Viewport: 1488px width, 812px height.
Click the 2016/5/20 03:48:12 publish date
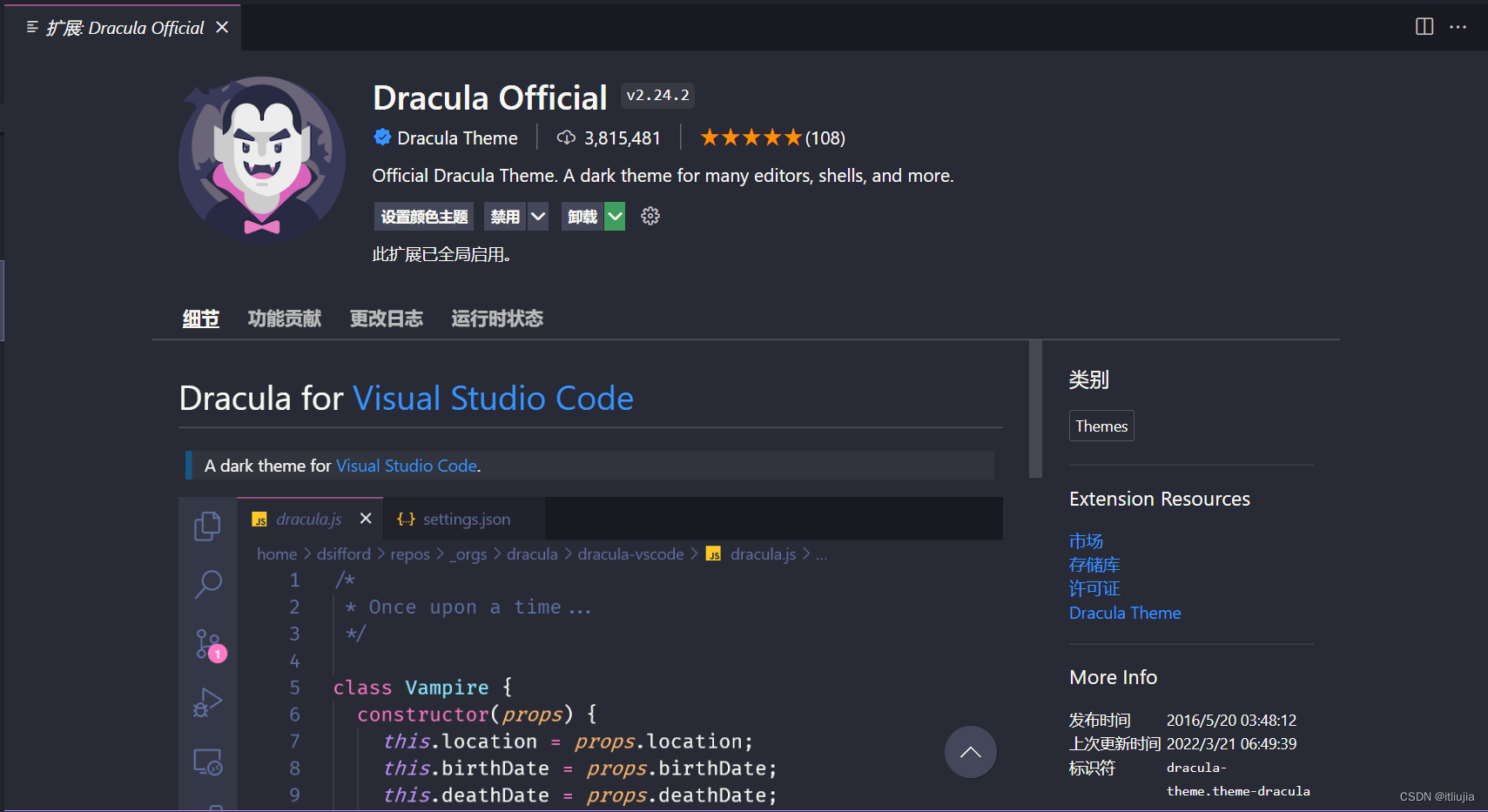(1231, 721)
